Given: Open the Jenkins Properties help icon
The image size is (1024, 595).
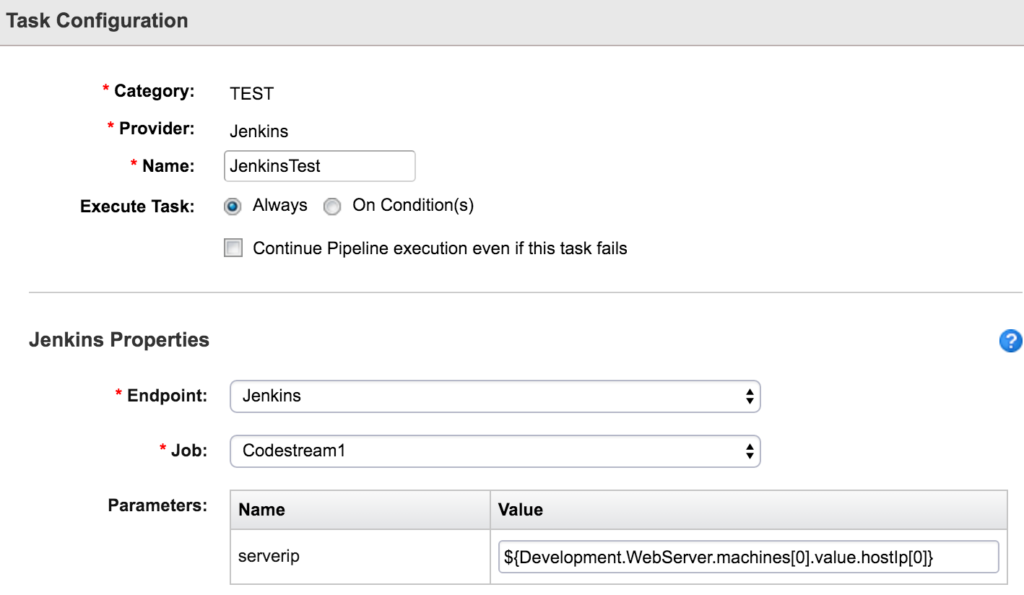Looking at the screenshot, I should [1010, 341].
